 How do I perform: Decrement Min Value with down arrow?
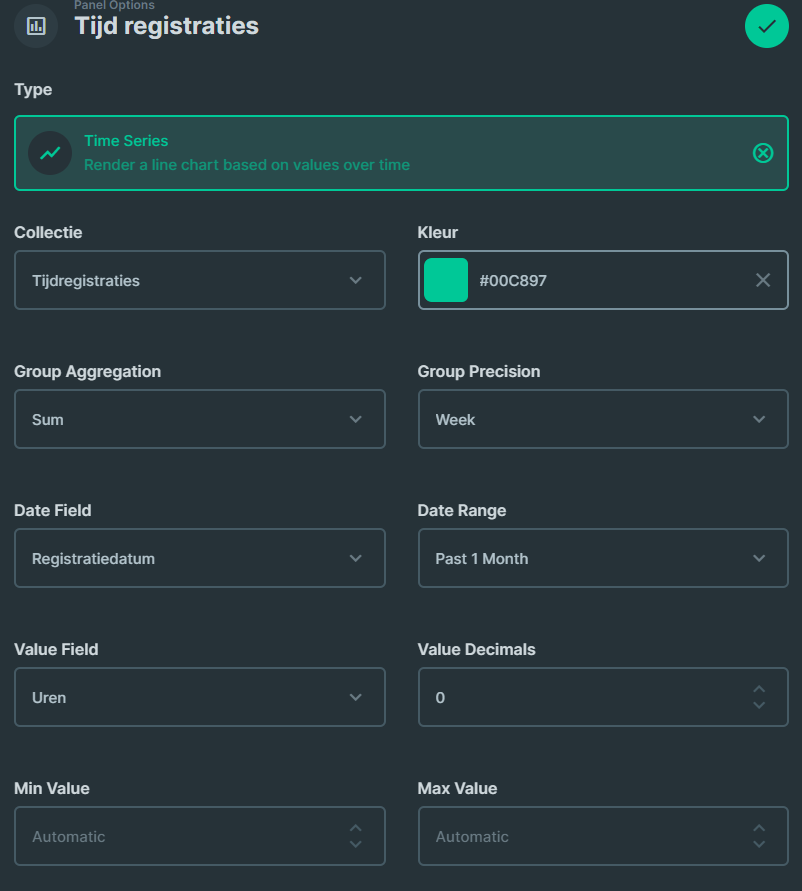click(x=355, y=844)
